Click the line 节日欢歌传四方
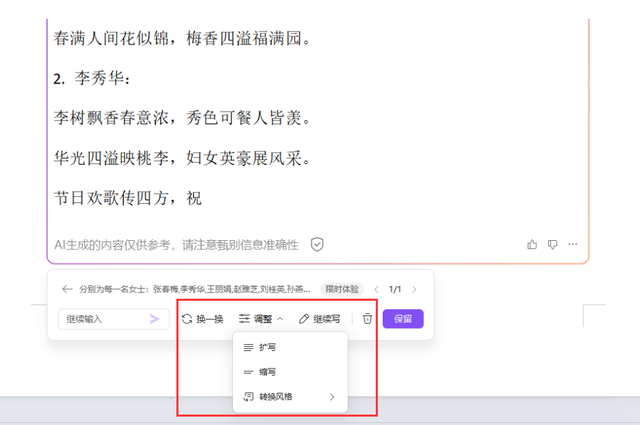 click(x=128, y=198)
